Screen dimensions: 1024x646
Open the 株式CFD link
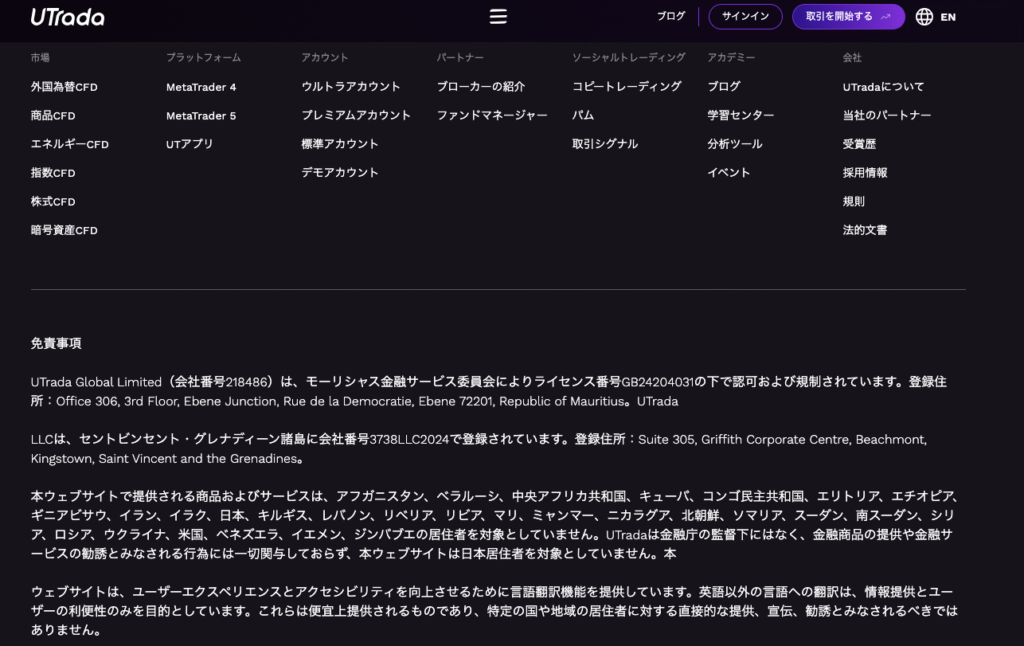[53, 202]
